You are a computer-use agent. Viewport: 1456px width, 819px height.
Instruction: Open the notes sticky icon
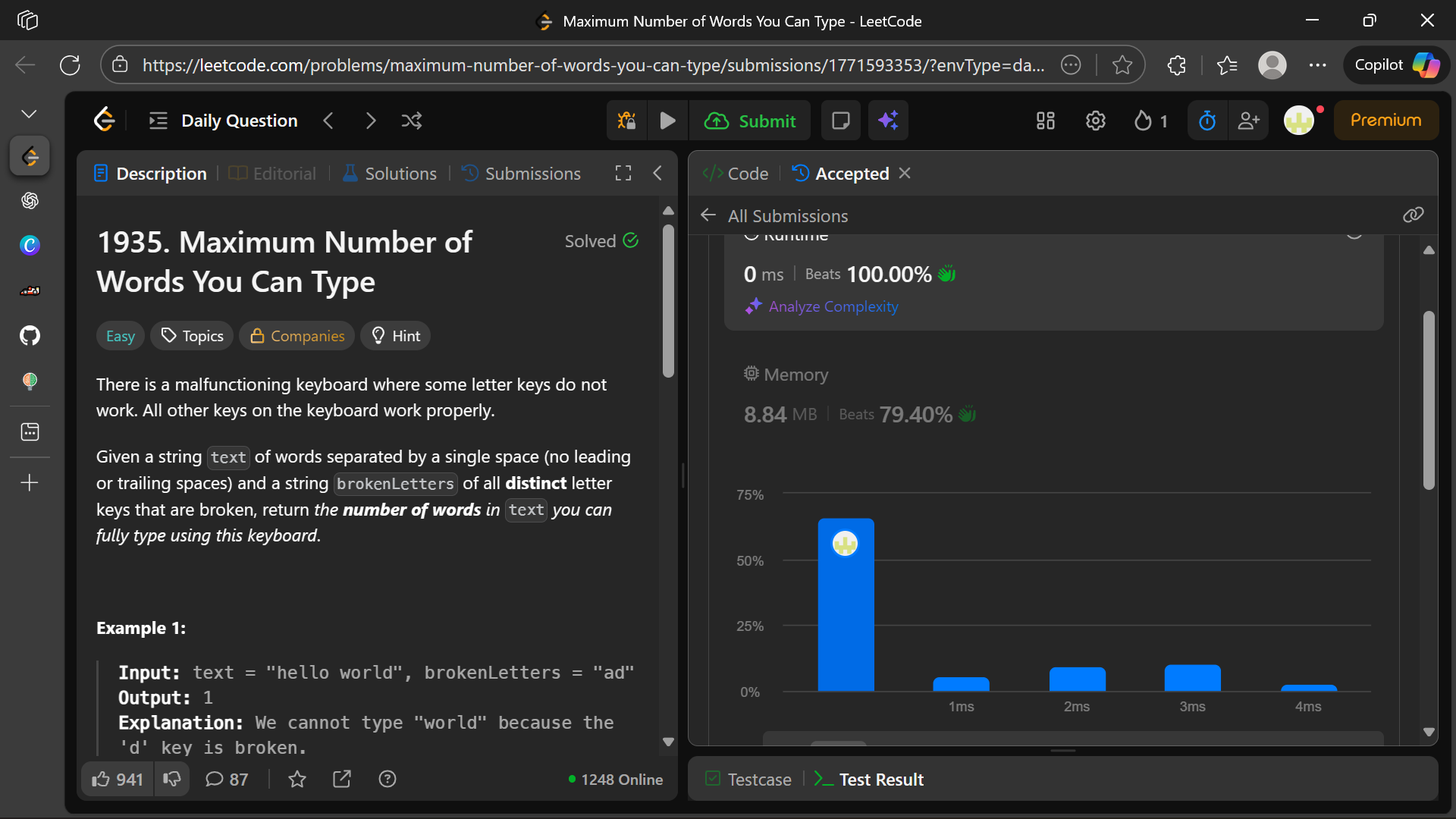coord(840,121)
